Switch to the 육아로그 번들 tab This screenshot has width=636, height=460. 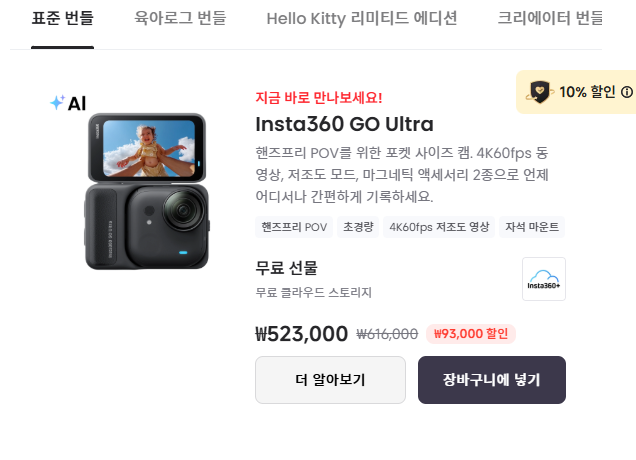coord(180,18)
